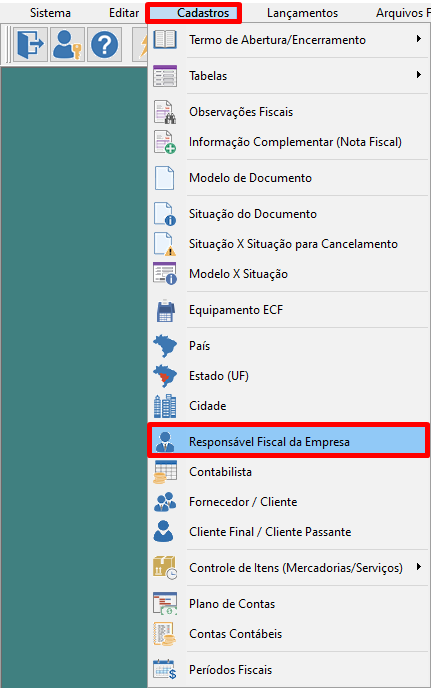This screenshot has width=431, height=688.
Task: Click the Brazil map icon beside País
Action: coord(165,346)
